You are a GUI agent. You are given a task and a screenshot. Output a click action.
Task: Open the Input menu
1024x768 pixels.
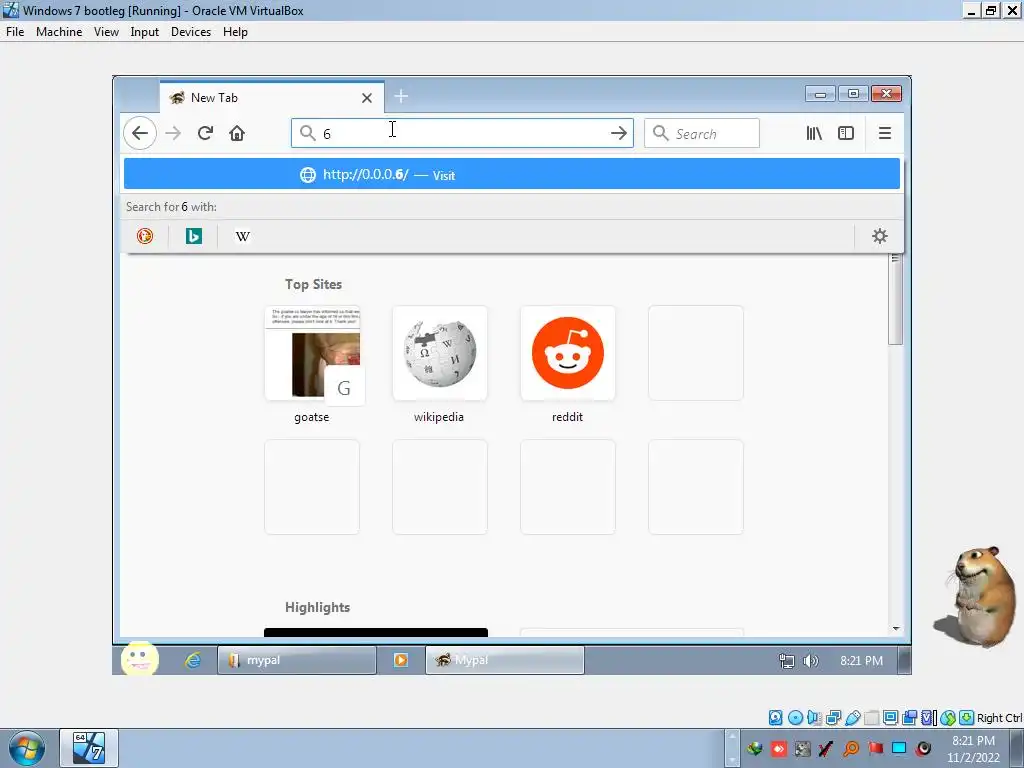pyautogui.click(x=144, y=31)
